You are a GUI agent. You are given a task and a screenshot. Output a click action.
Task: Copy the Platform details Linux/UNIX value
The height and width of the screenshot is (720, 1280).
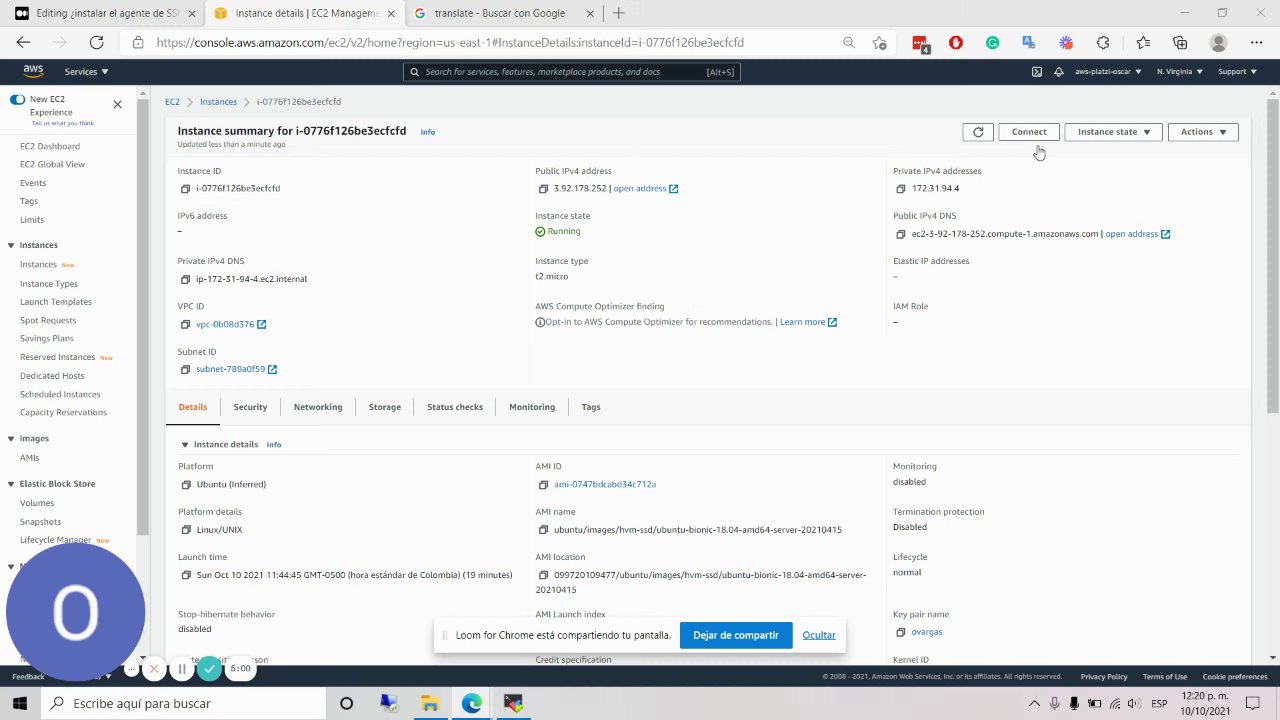(x=186, y=530)
